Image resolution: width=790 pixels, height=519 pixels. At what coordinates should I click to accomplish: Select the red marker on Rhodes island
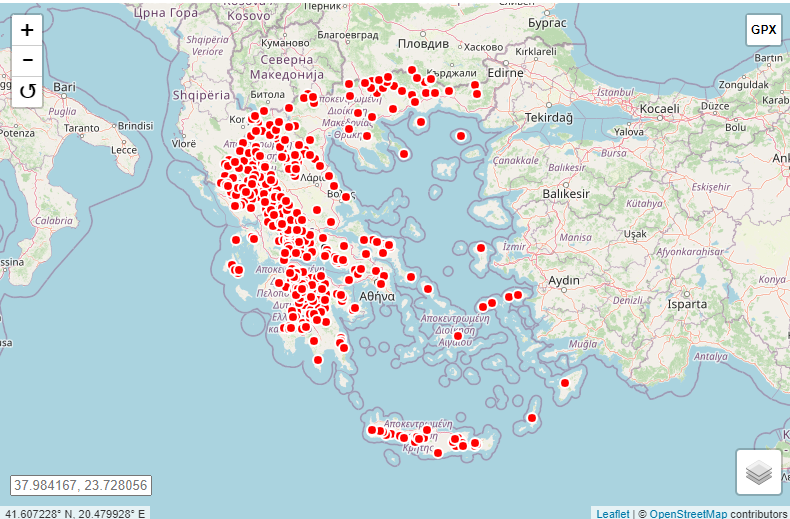565,383
